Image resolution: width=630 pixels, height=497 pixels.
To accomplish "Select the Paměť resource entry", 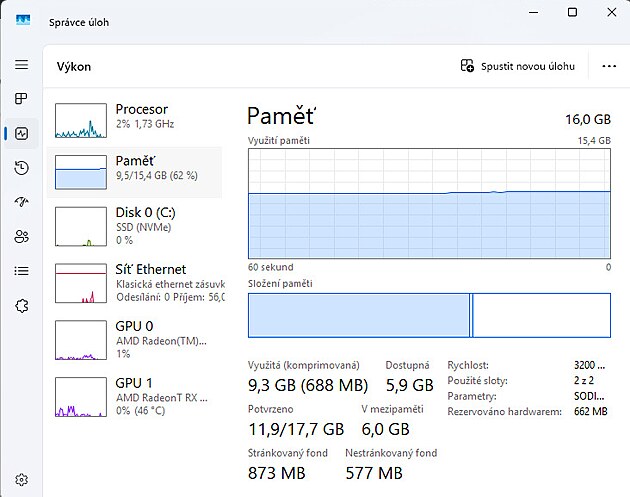I will coord(135,171).
